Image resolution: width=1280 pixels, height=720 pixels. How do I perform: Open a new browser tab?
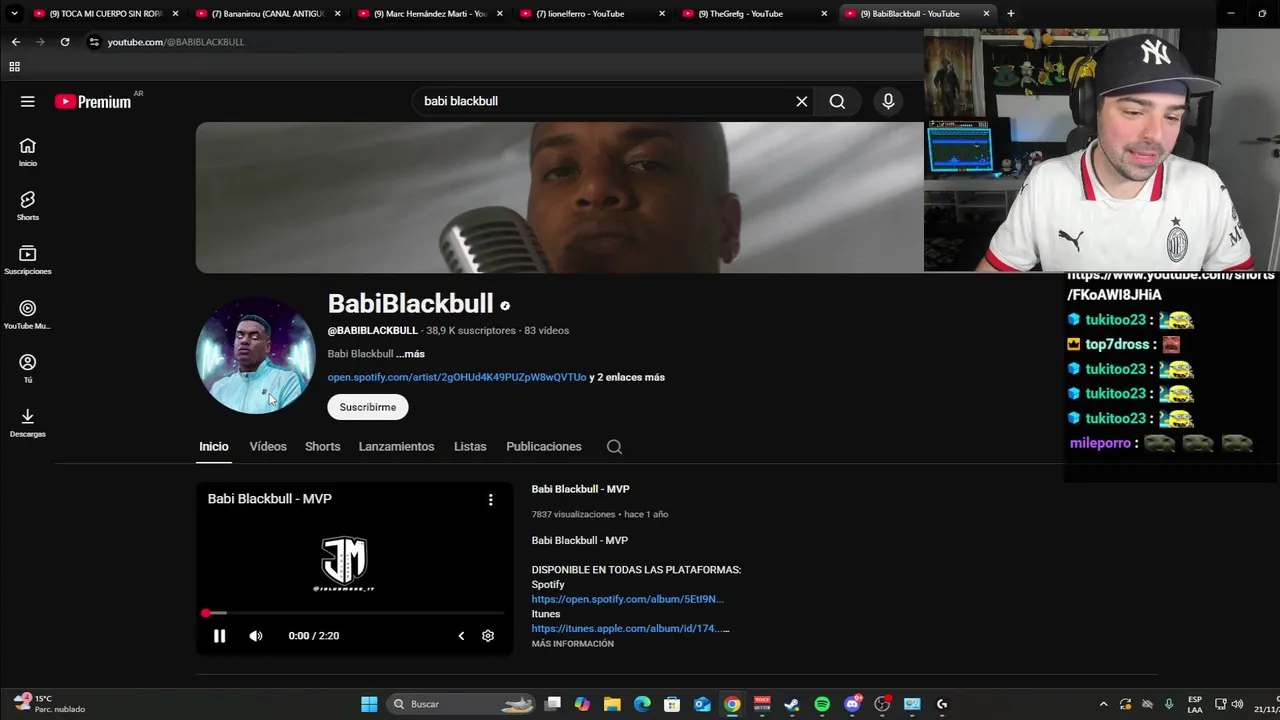pyautogui.click(x=1010, y=14)
